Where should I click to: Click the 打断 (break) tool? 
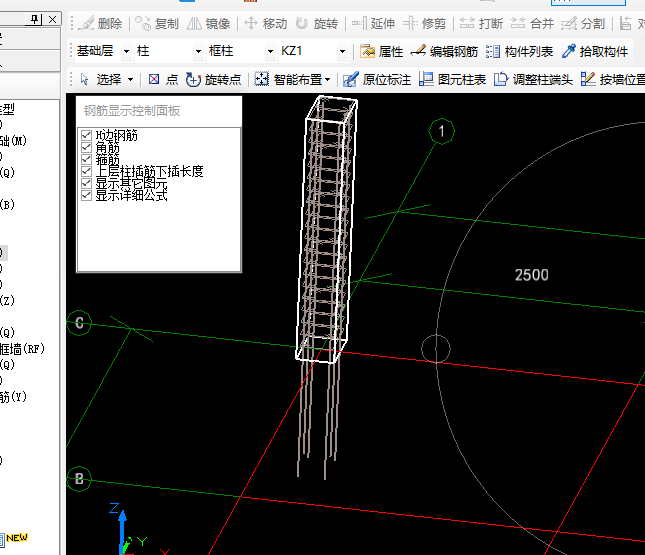click(x=481, y=23)
